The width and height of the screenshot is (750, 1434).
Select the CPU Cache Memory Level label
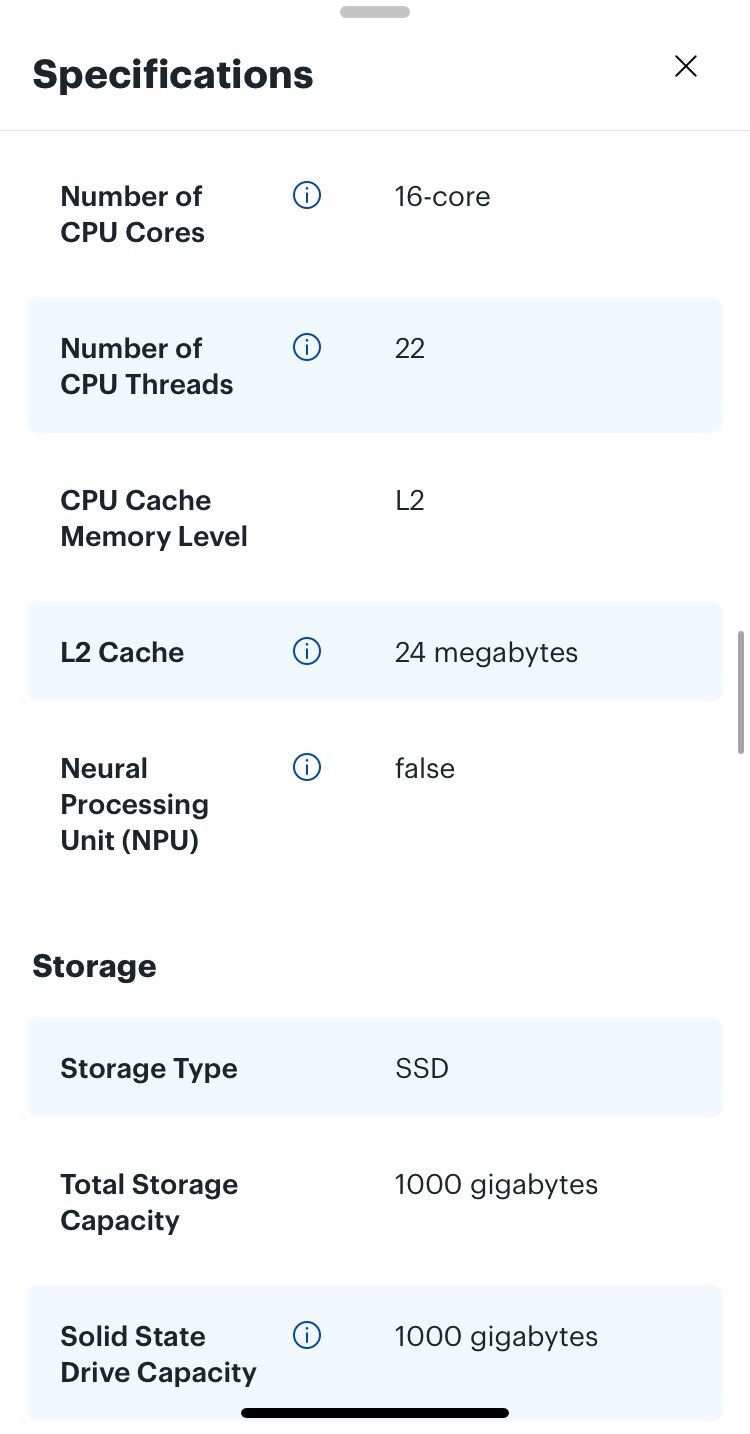[154, 518]
